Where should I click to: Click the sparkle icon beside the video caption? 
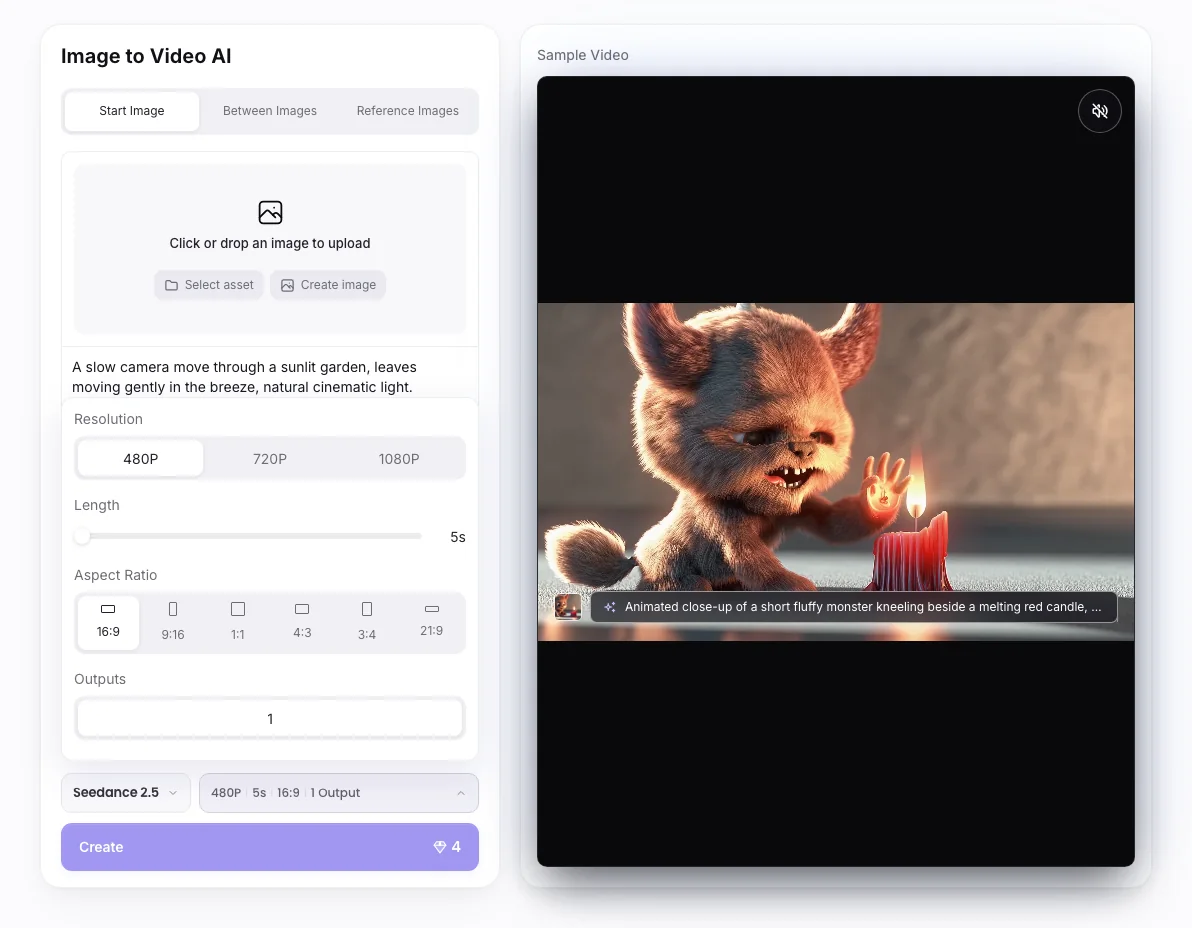pos(610,607)
